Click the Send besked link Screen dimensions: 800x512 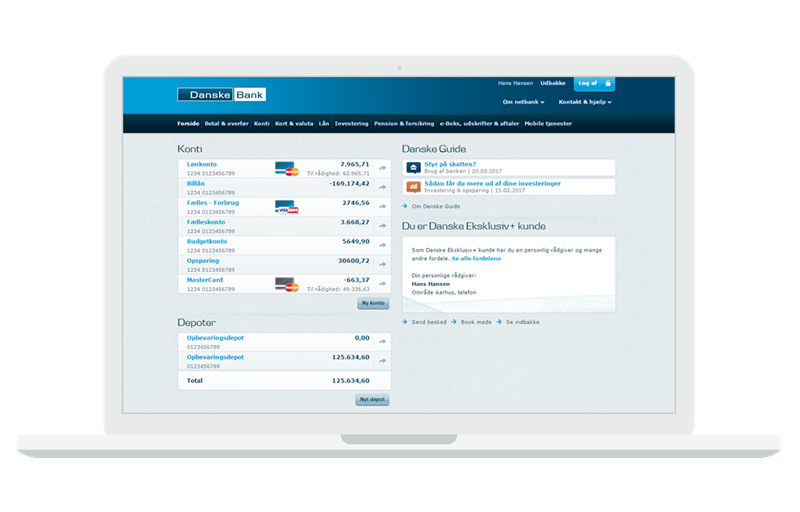coord(428,322)
